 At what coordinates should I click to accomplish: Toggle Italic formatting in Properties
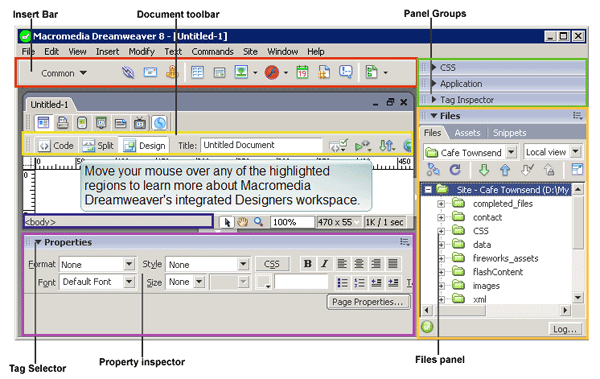pyautogui.click(x=324, y=264)
